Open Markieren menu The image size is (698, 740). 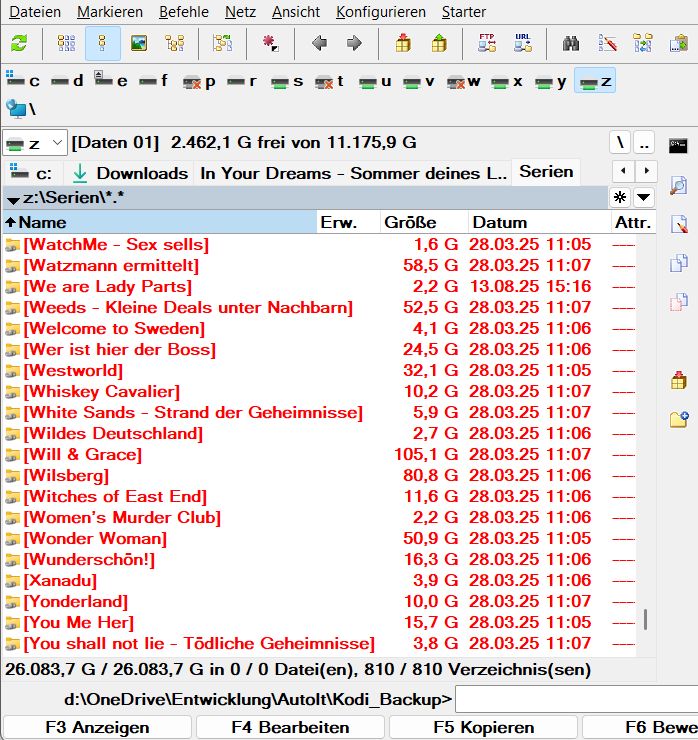click(110, 12)
